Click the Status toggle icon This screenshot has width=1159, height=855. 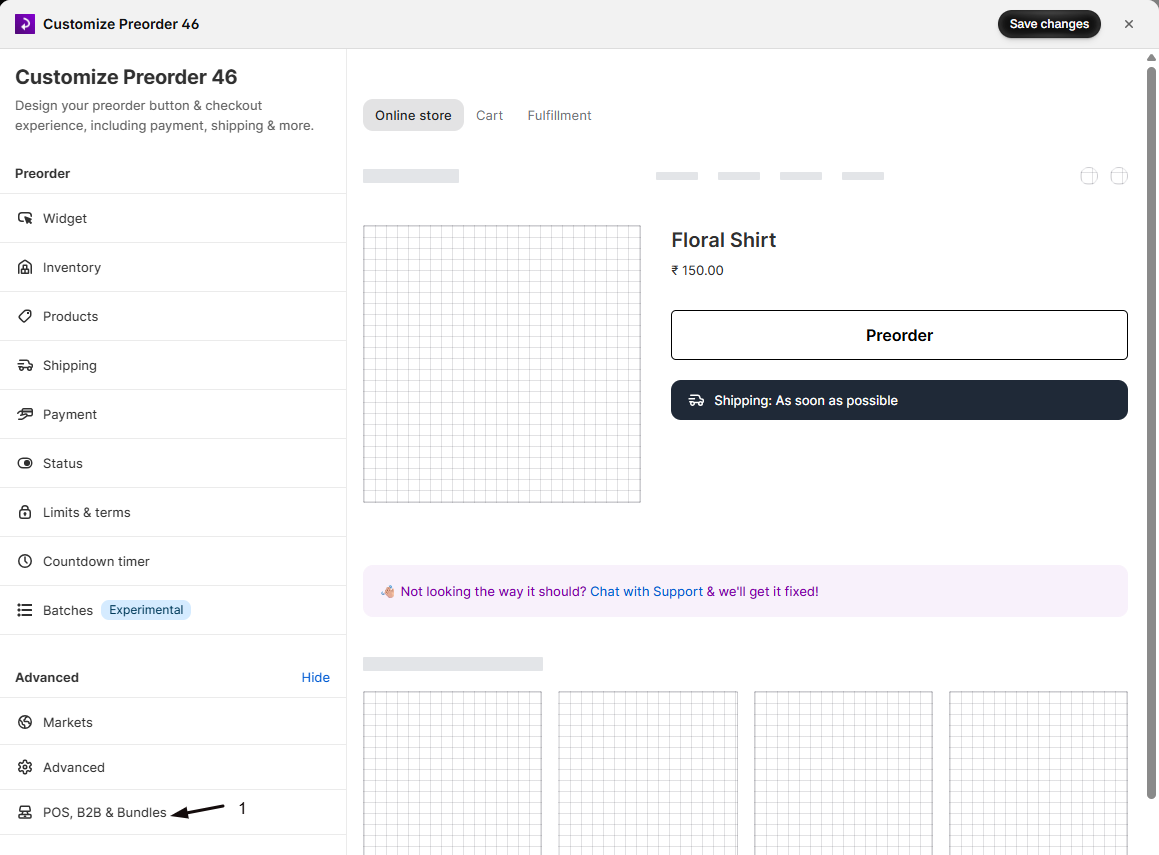(x=25, y=463)
